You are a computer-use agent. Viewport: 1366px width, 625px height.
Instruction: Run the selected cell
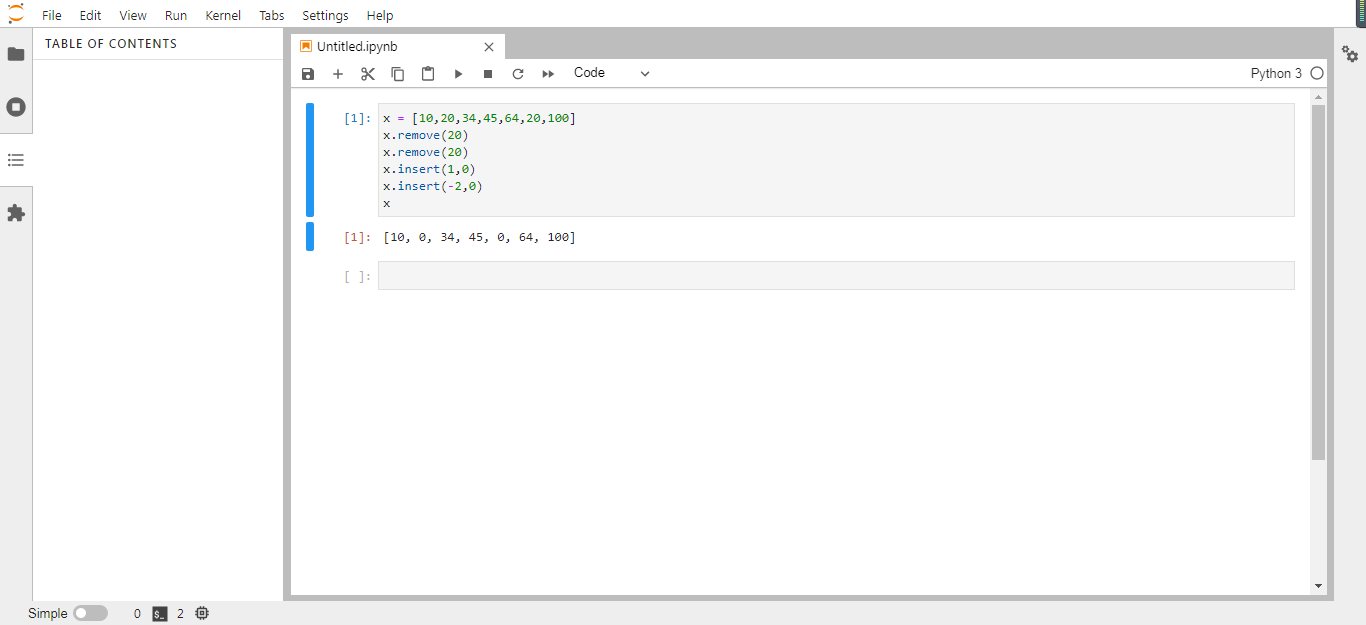click(458, 74)
